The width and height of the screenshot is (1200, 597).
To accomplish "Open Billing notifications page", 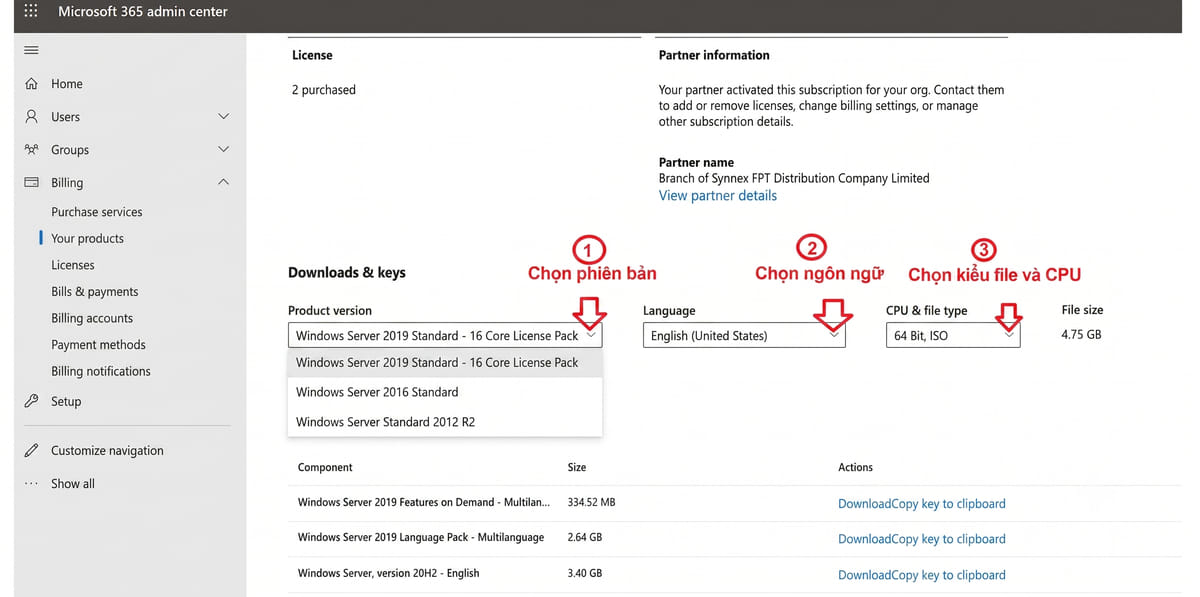I will click(x=101, y=371).
